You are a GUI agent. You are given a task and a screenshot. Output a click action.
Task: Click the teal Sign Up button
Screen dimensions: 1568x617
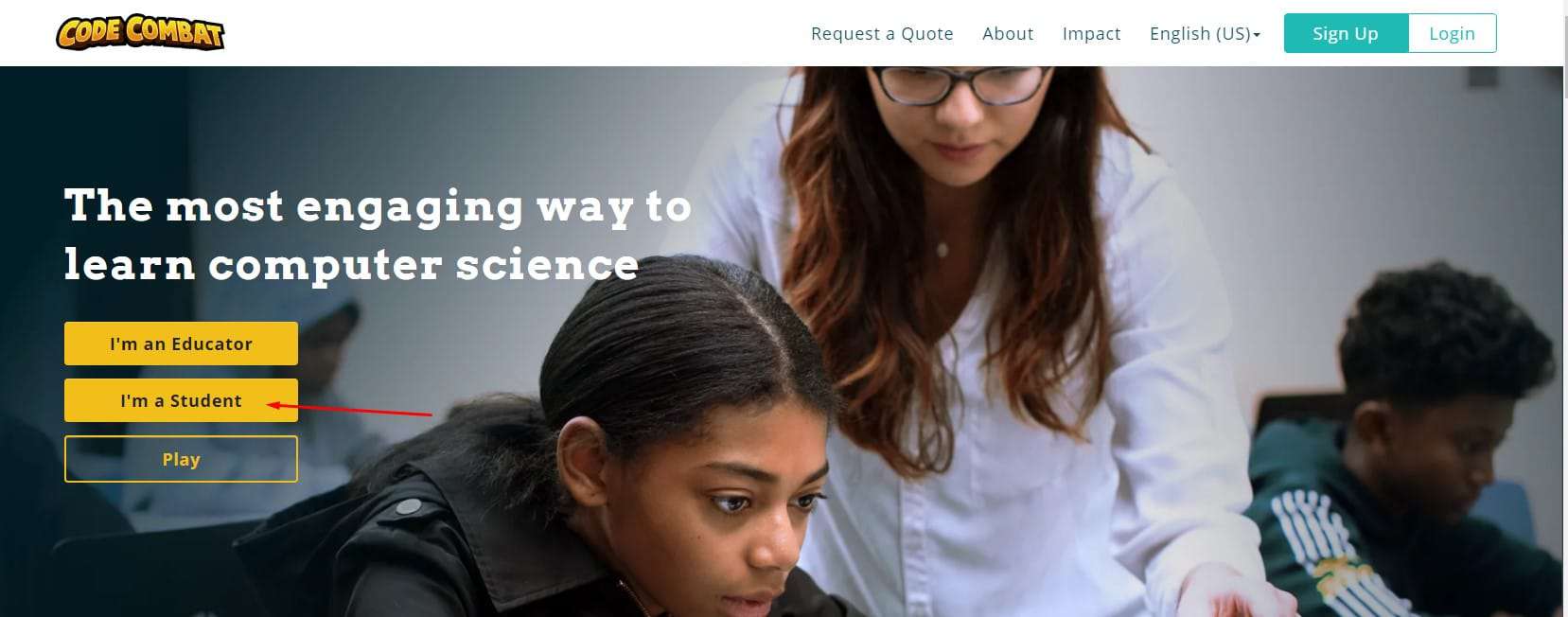(1346, 33)
